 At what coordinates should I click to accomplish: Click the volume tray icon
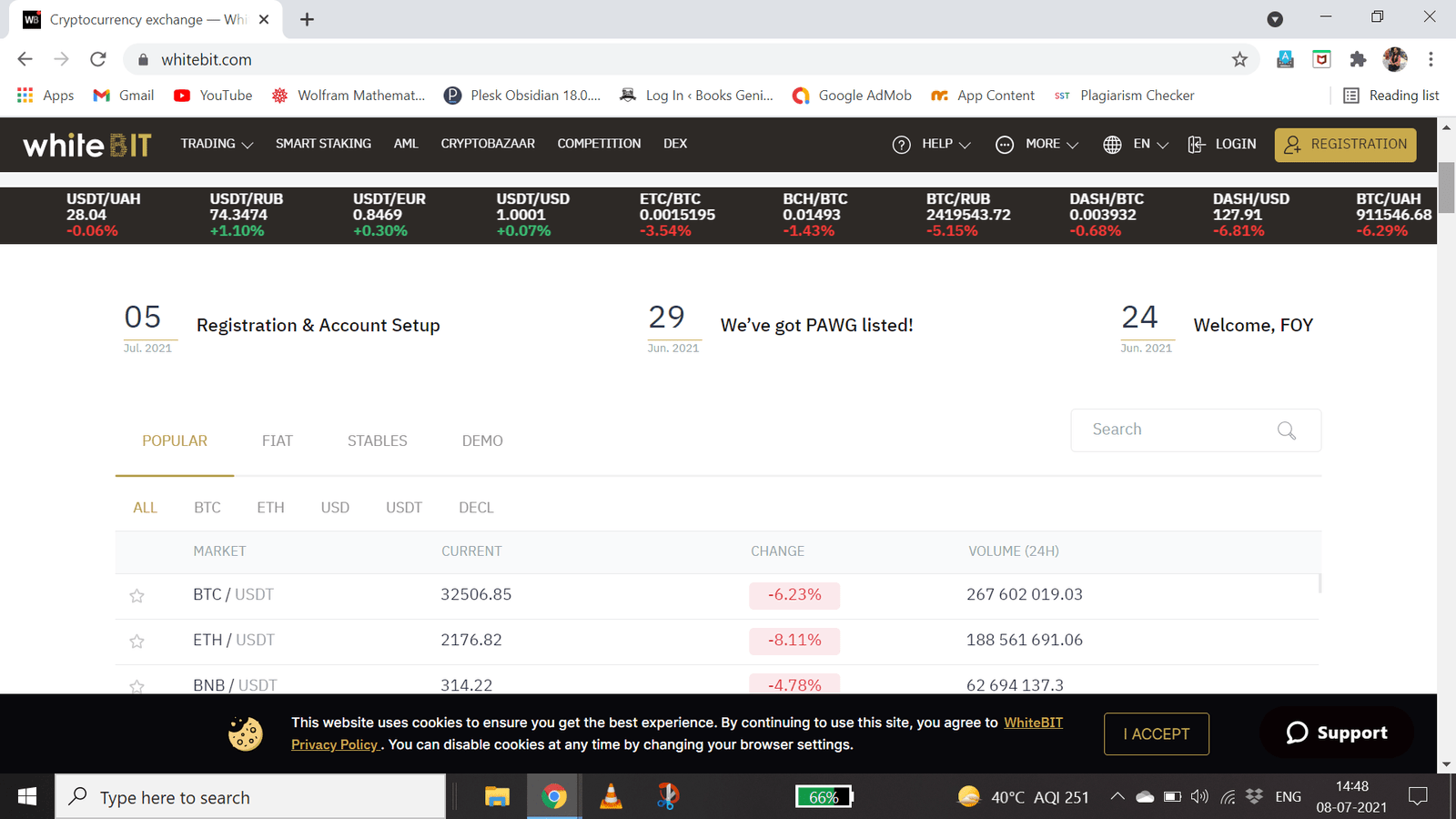[1199, 797]
